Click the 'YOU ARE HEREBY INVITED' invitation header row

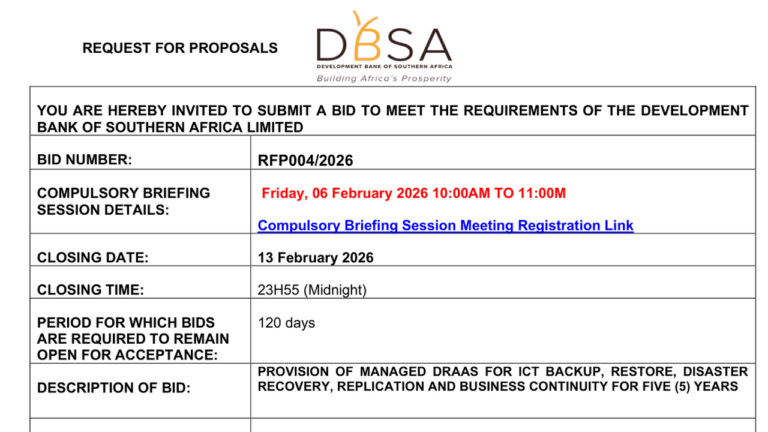(392, 118)
